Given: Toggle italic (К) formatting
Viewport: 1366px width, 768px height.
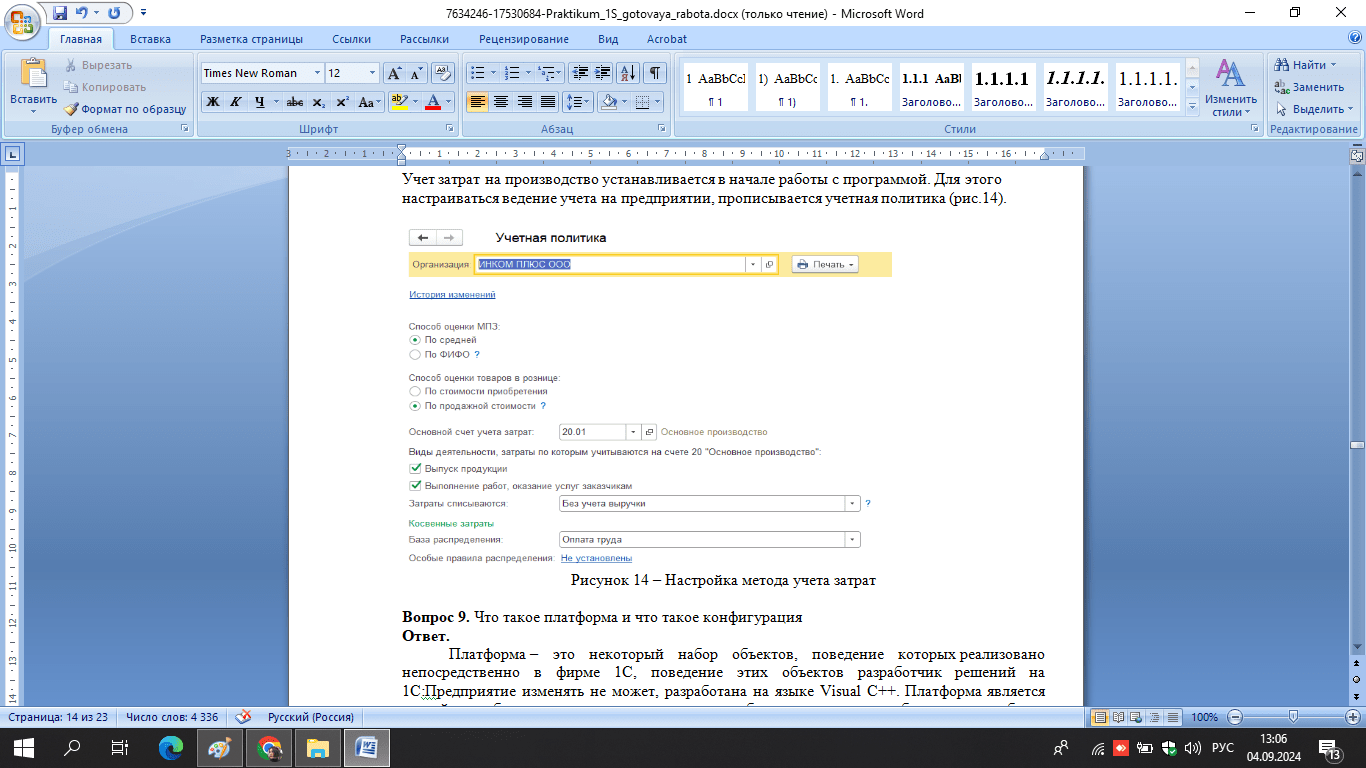Looking at the screenshot, I should pos(236,102).
